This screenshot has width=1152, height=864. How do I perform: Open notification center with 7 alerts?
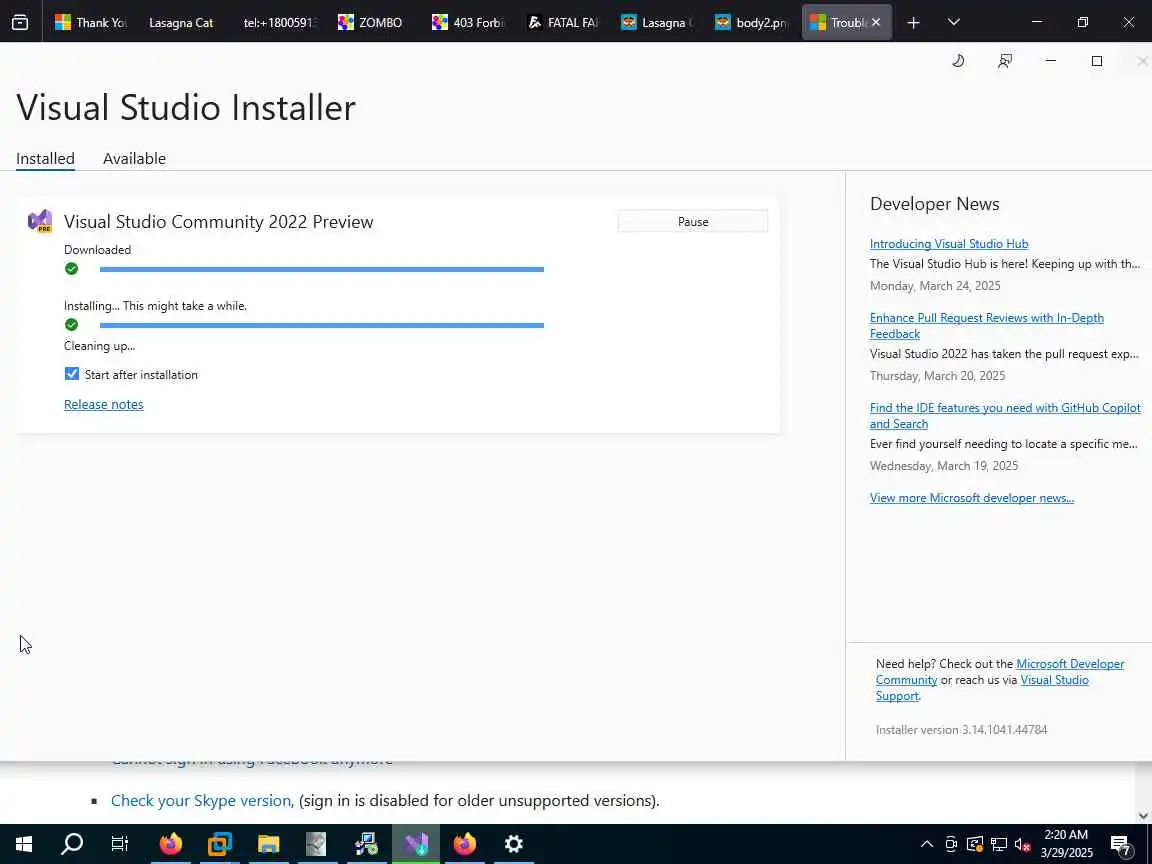coord(1121,845)
